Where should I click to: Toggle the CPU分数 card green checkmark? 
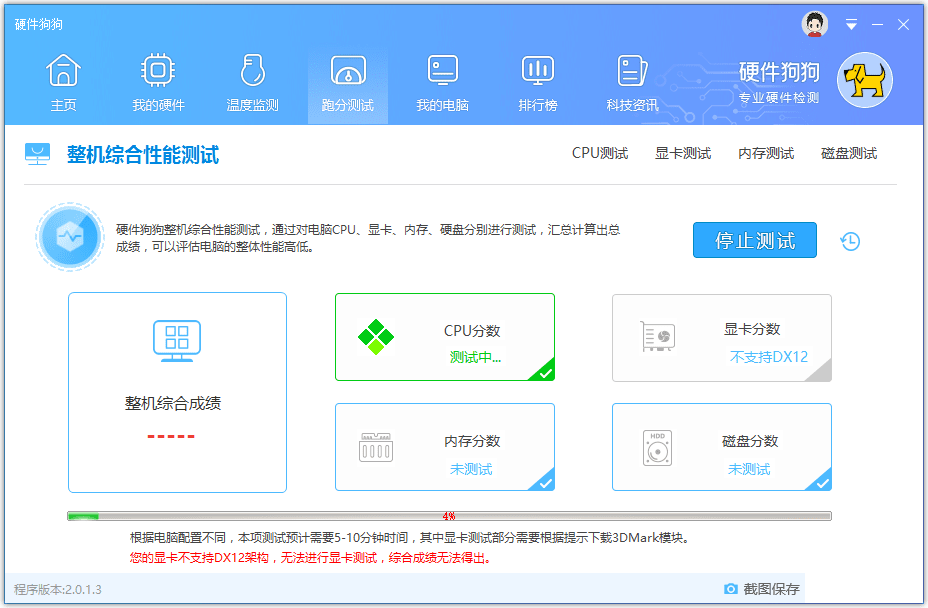tap(544, 371)
